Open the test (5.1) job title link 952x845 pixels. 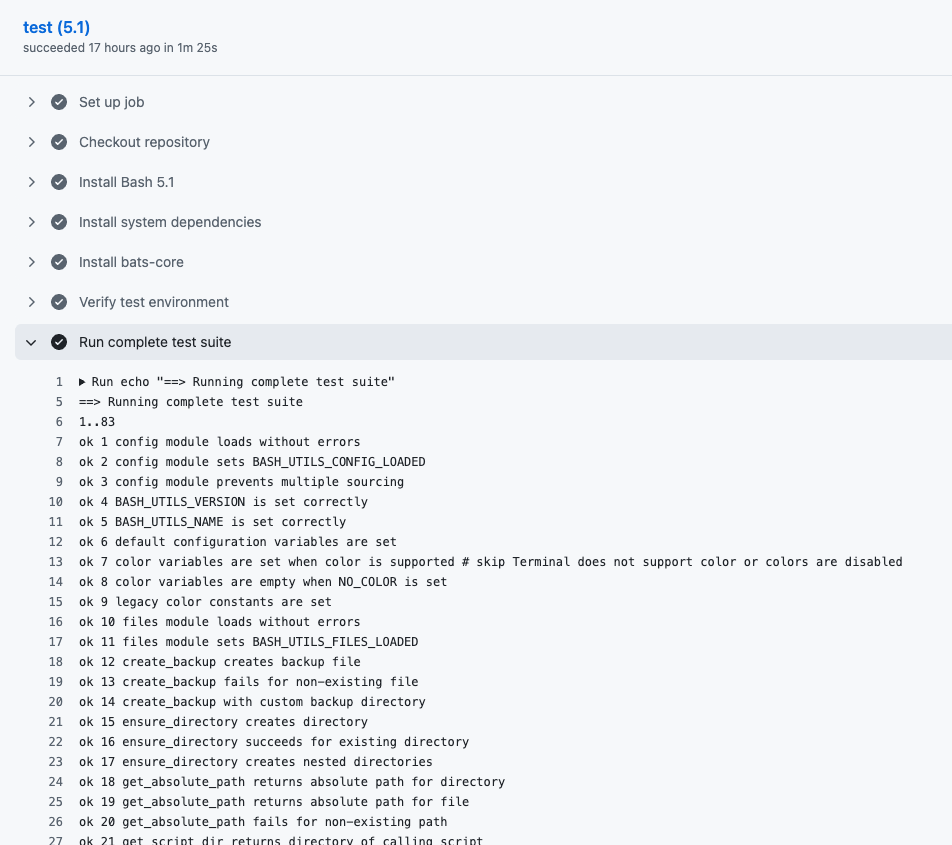pos(56,27)
